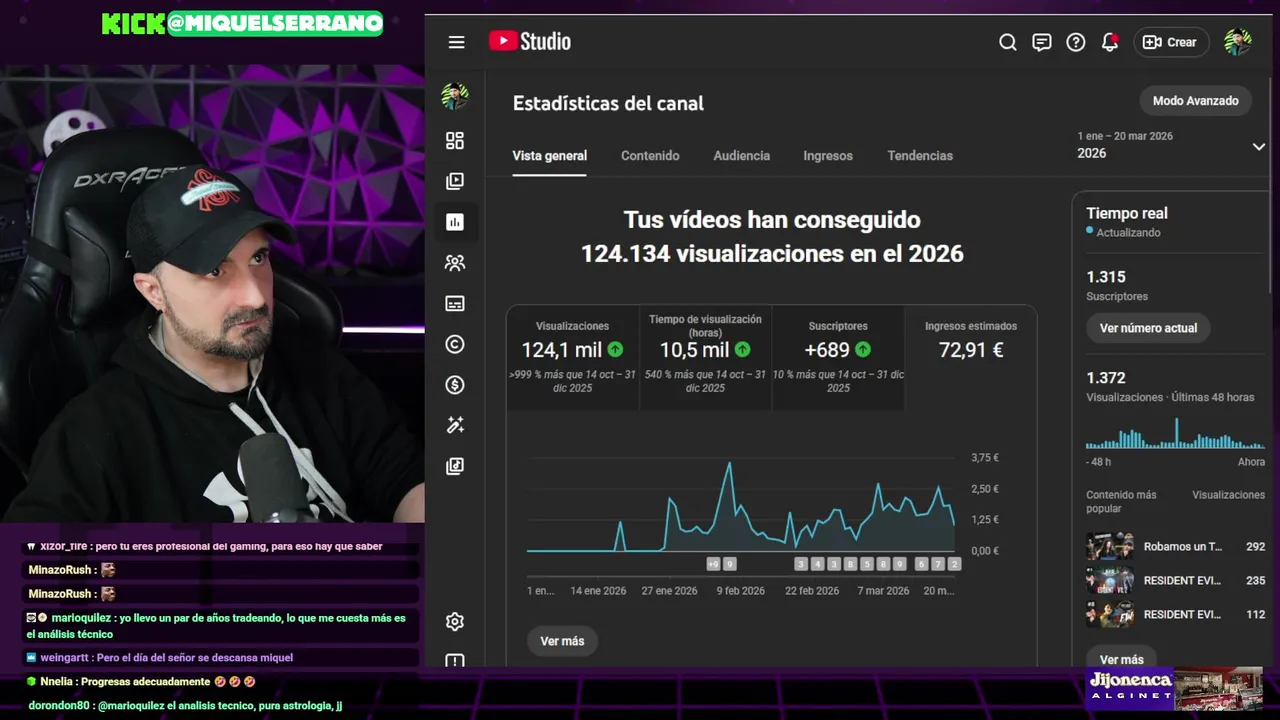1280x720 pixels.
Task: Open the notifications bell
Action: tap(1110, 42)
